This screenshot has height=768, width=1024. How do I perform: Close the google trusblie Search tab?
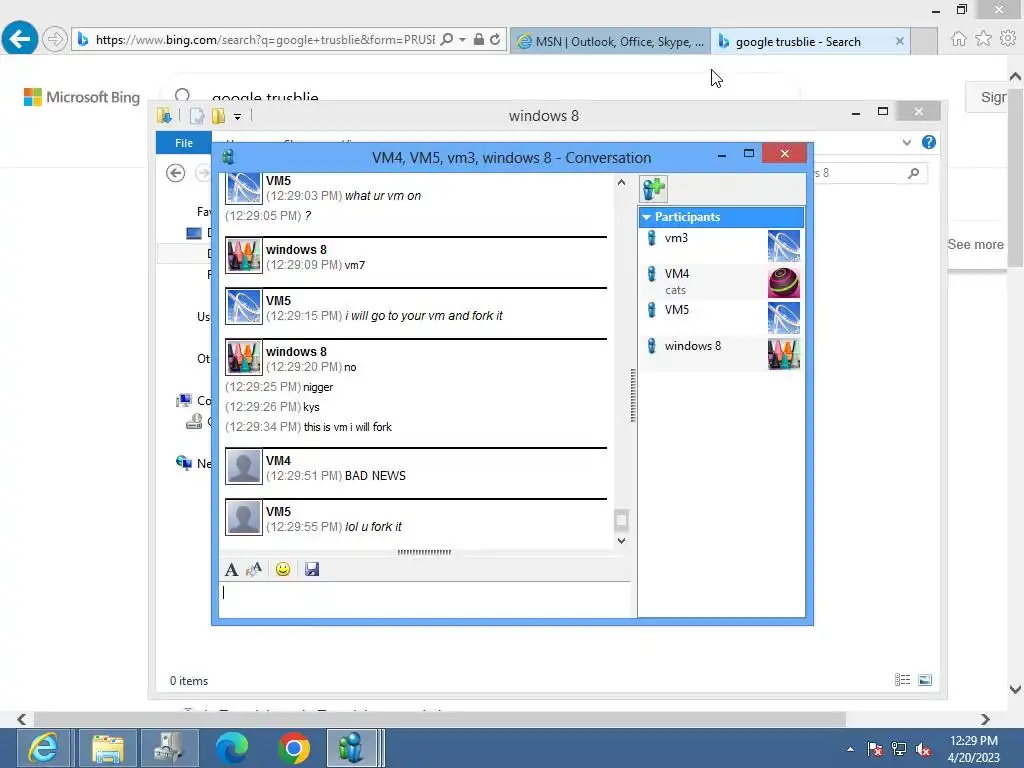(x=899, y=41)
